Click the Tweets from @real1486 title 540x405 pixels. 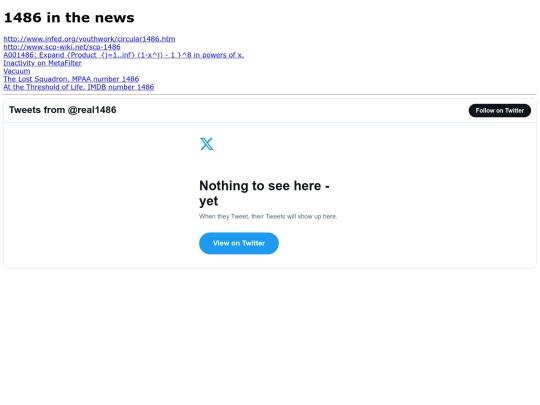pyautogui.click(x=63, y=110)
